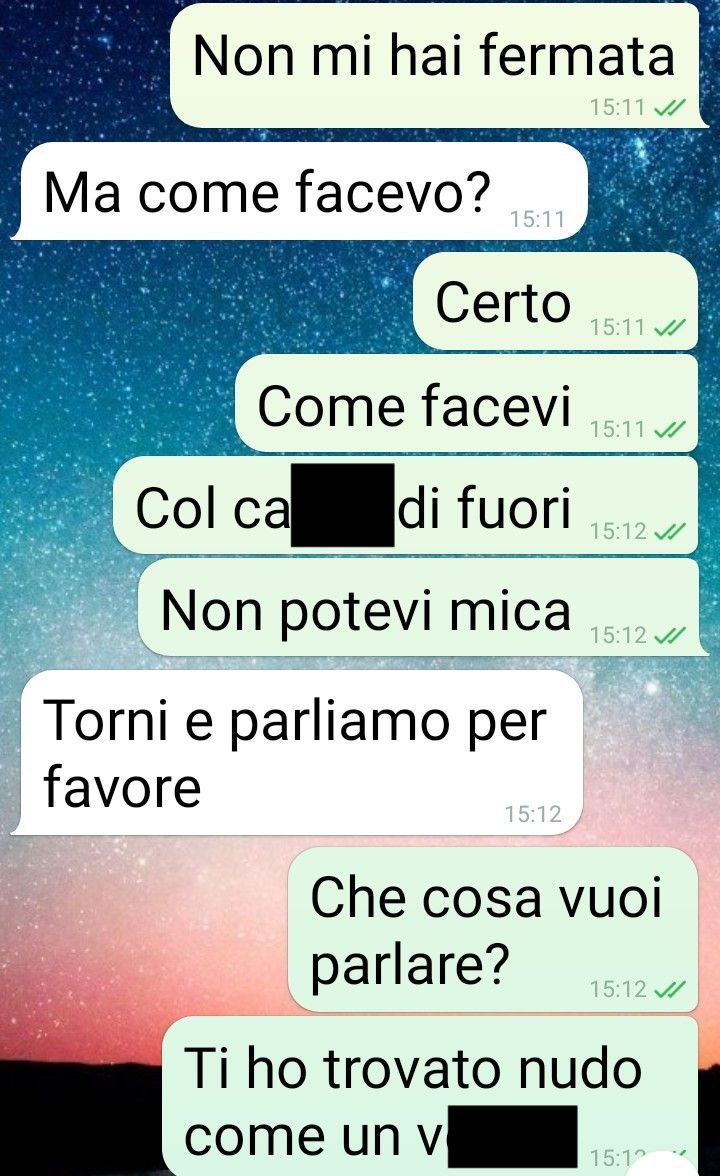The image size is (720, 1176).
Task: Click the starry wallpaper beside the 'Certo' bubble
Action: tap(206, 302)
